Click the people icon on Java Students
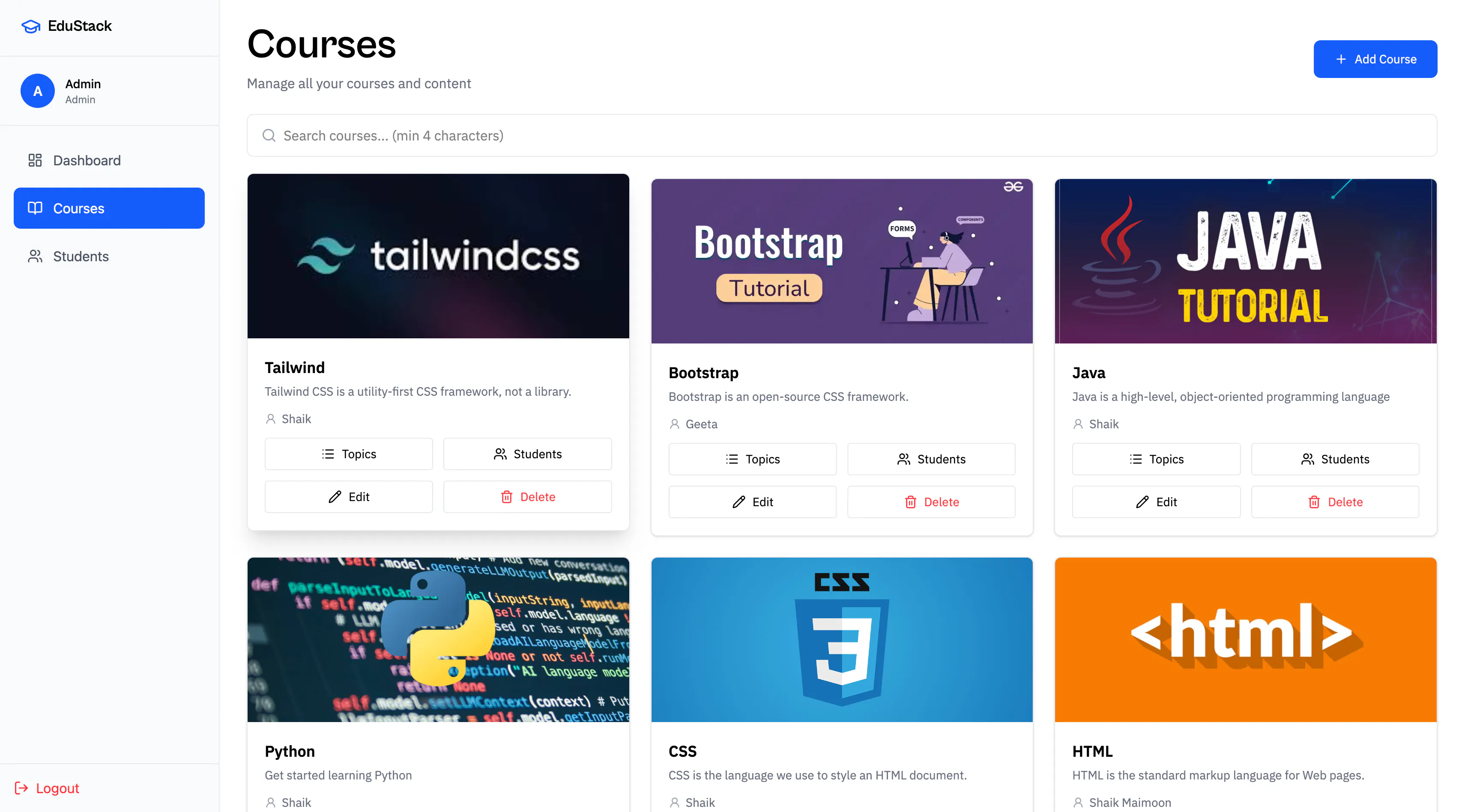 (1307, 459)
